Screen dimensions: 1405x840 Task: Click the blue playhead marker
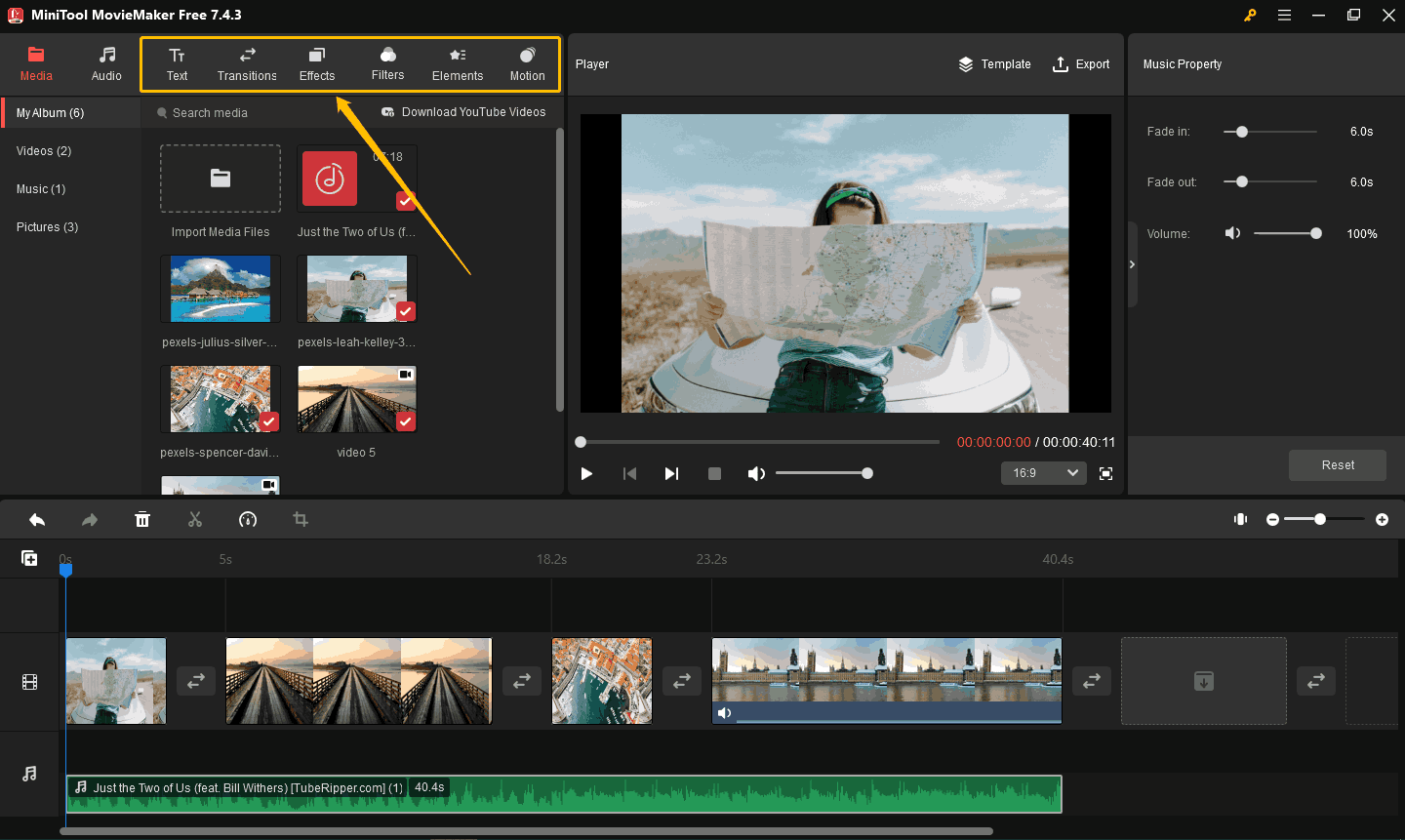pyautogui.click(x=65, y=568)
